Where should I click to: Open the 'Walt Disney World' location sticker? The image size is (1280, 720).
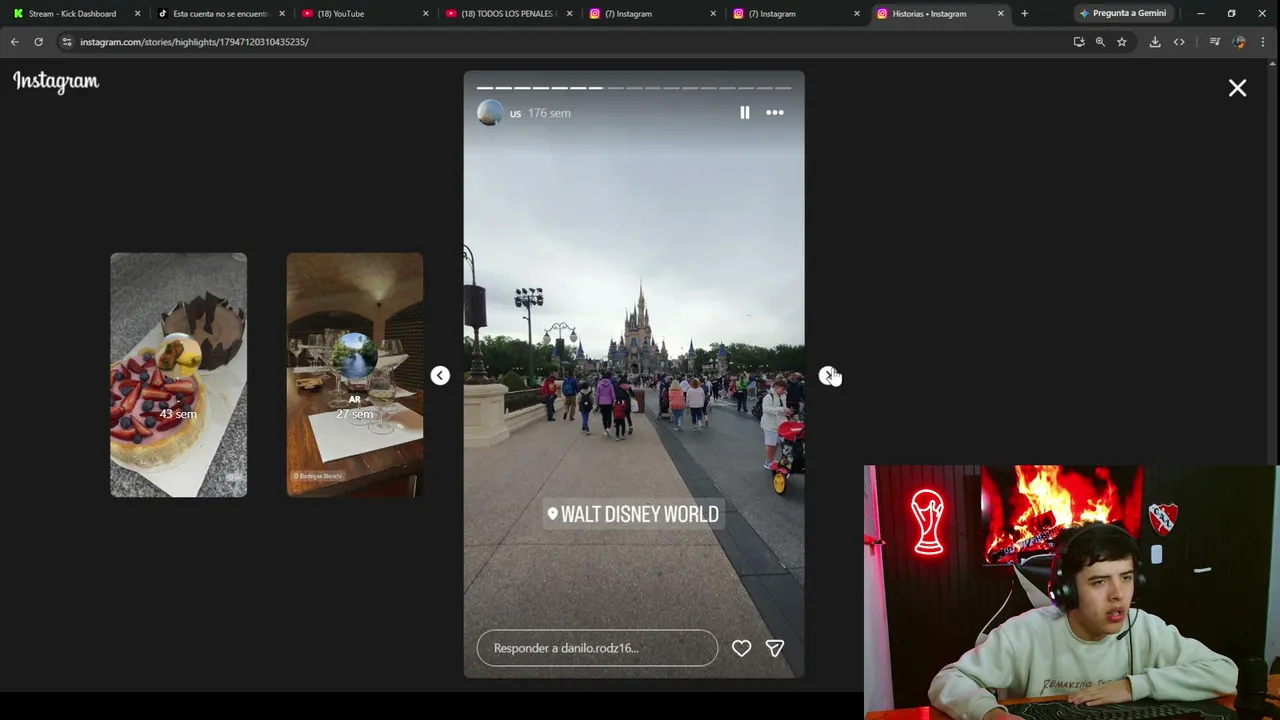633,514
